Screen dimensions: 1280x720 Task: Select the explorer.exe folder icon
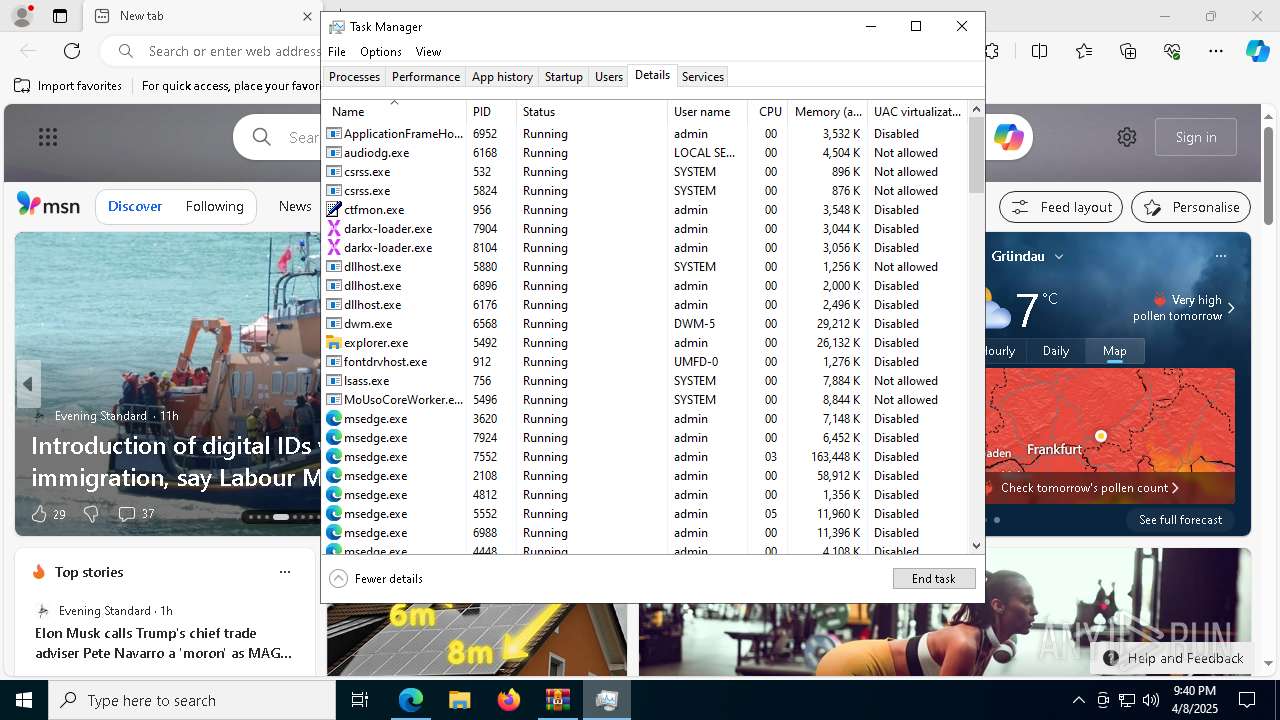[x=334, y=343]
